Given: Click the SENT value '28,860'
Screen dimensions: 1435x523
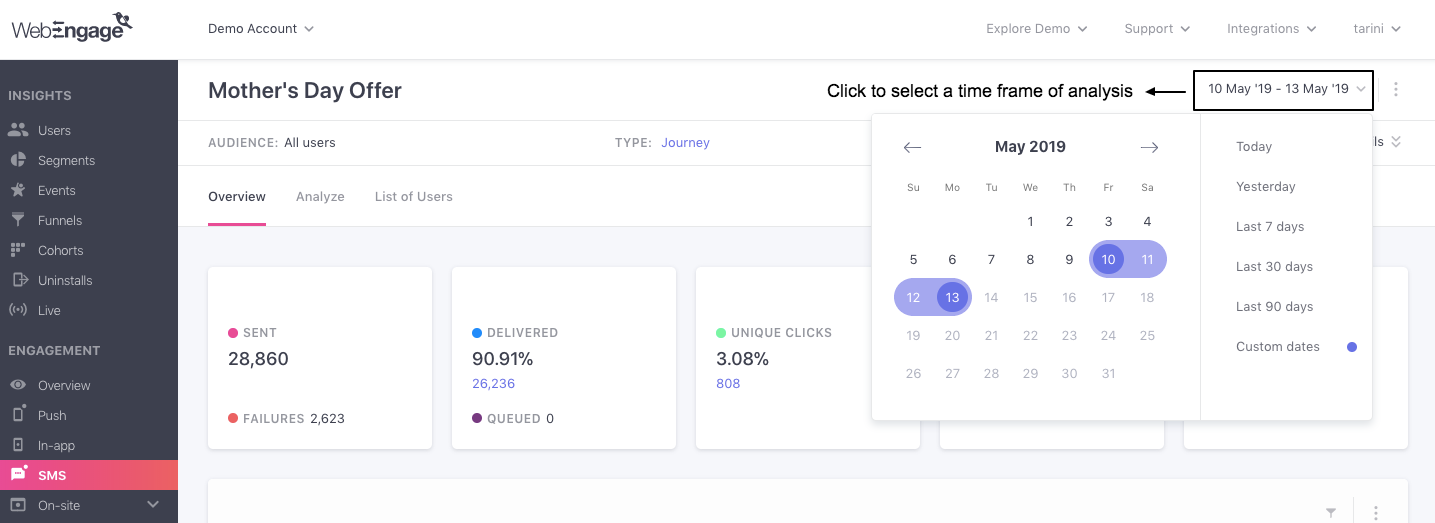Looking at the screenshot, I should coord(258,359).
